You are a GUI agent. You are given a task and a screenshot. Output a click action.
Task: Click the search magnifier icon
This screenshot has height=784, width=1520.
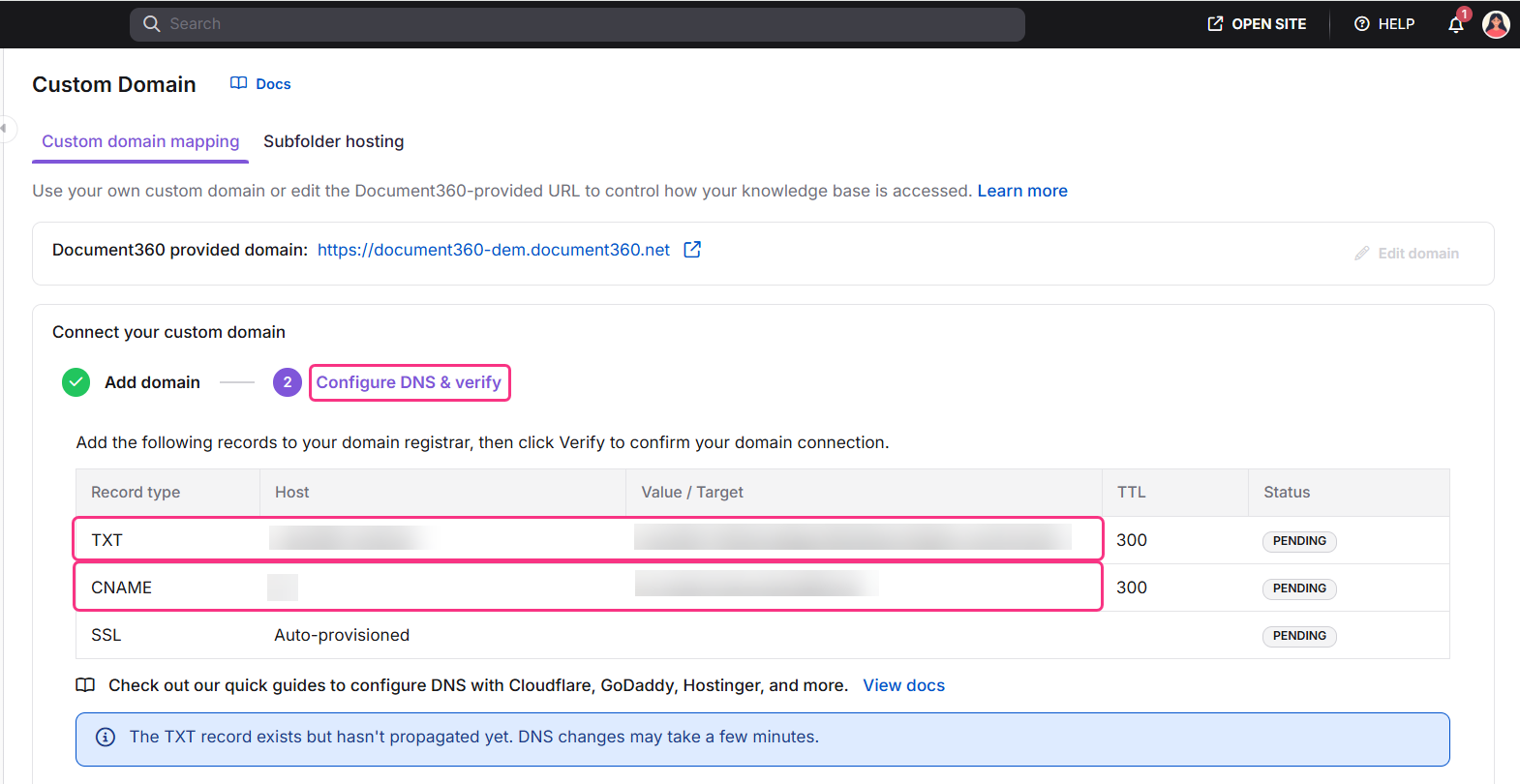tap(151, 24)
